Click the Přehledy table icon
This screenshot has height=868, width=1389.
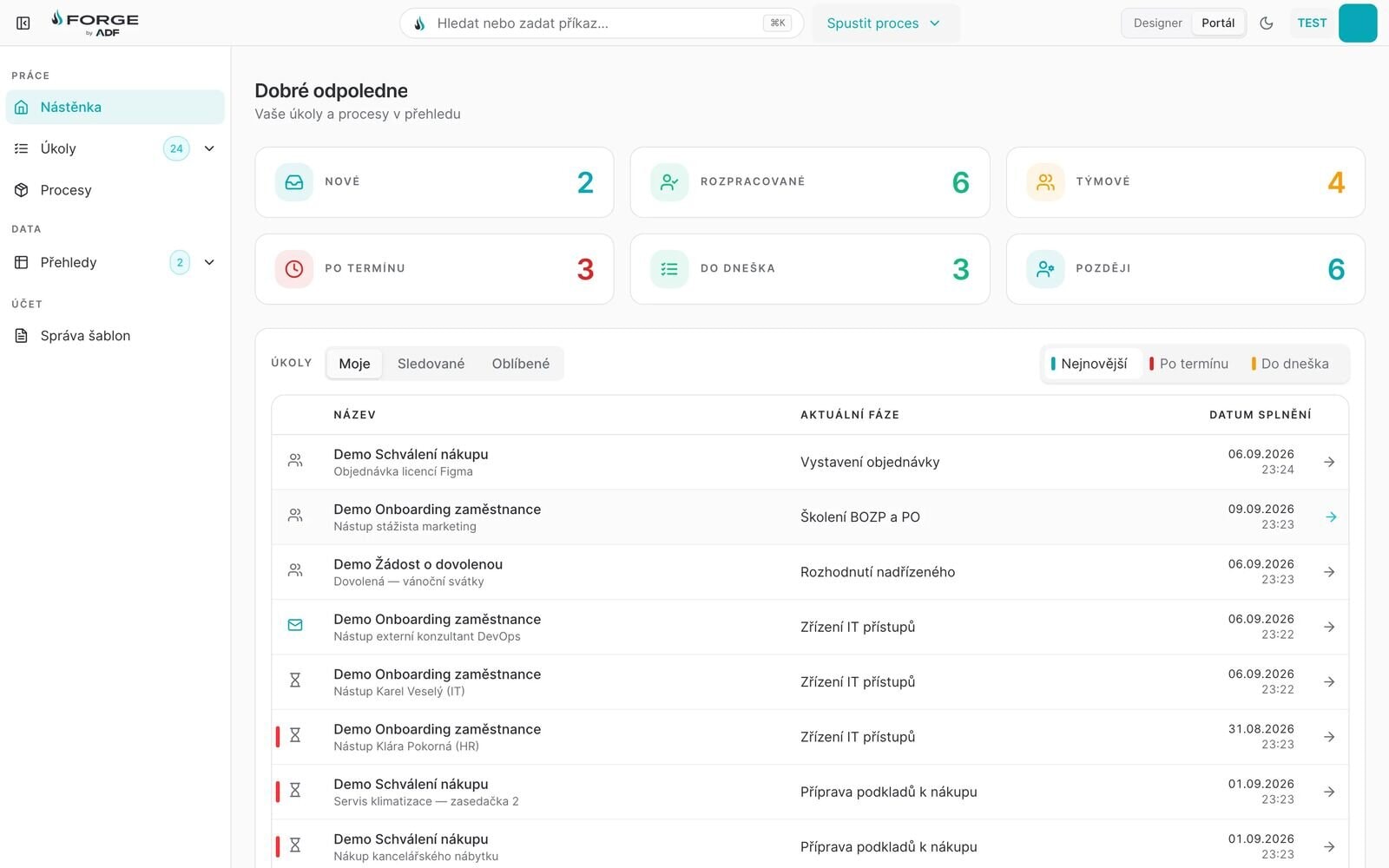(x=22, y=262)
